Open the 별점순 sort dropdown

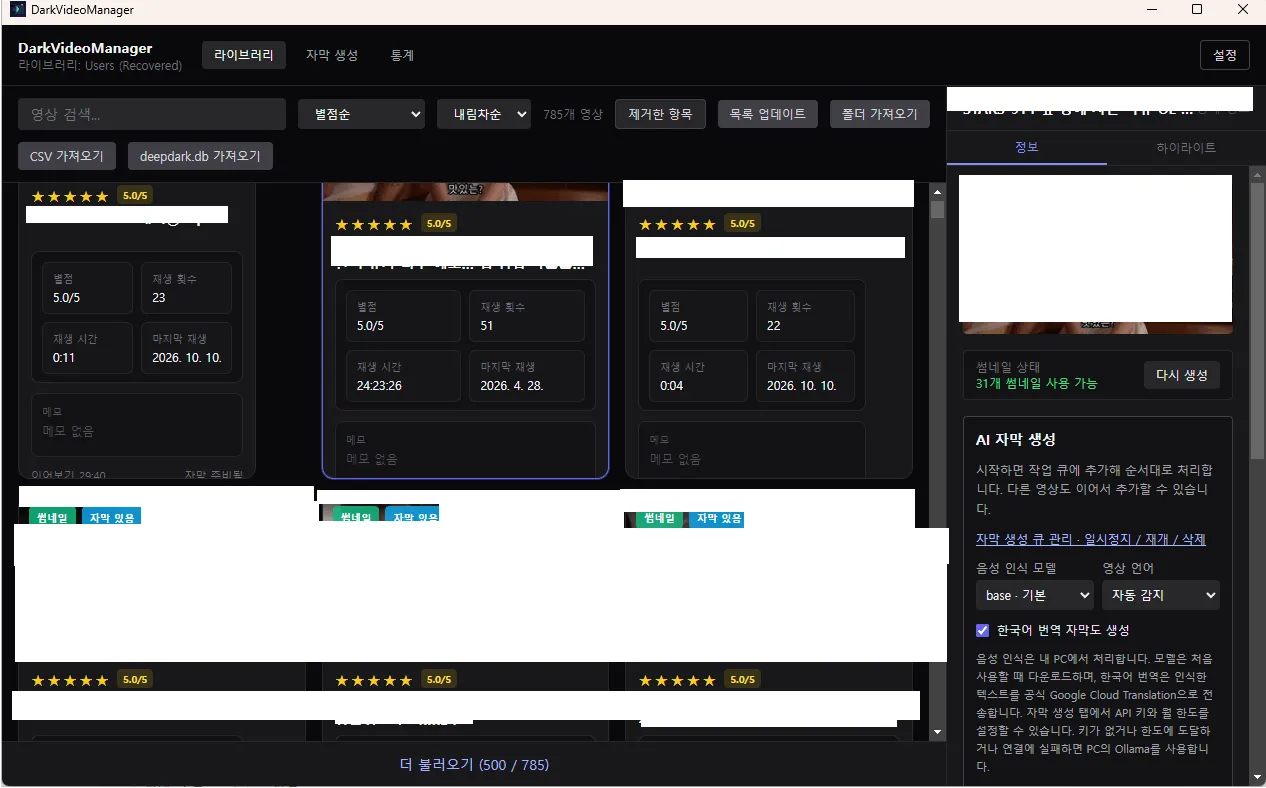(x=362, y=114)
